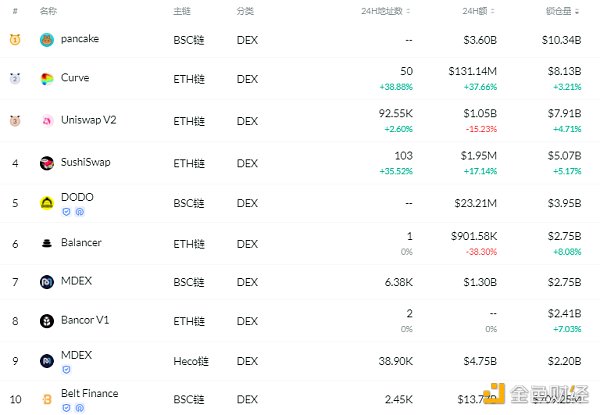The width and height of the screenshot is (600, 415).
Task: Click the Bancor V1 logo icon
Action: click(x=47, y=321)
